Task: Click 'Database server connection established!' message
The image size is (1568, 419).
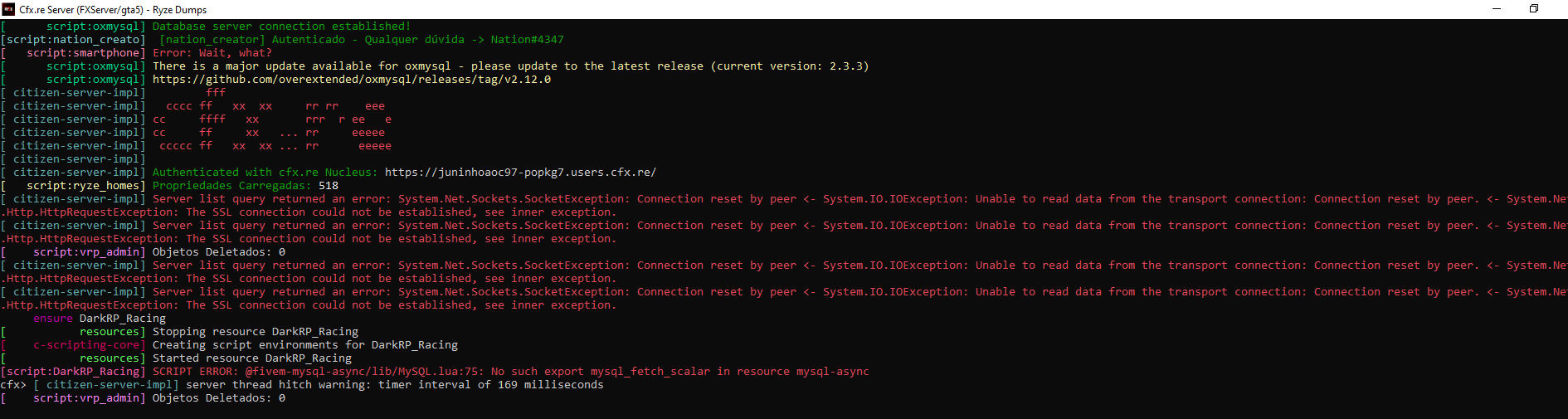Action: coord(282,27)
